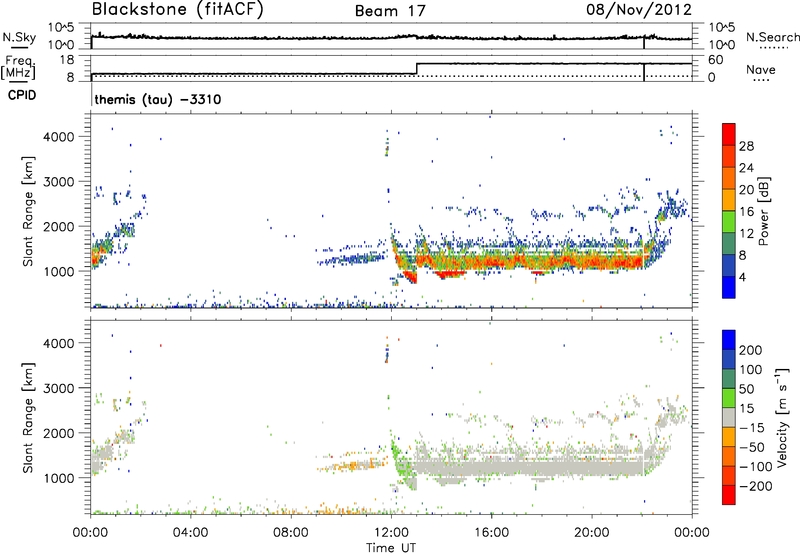The width and height of the screenshot is (800, 554).
Task: Select the N.Search legend label
Action: (772, 37)
